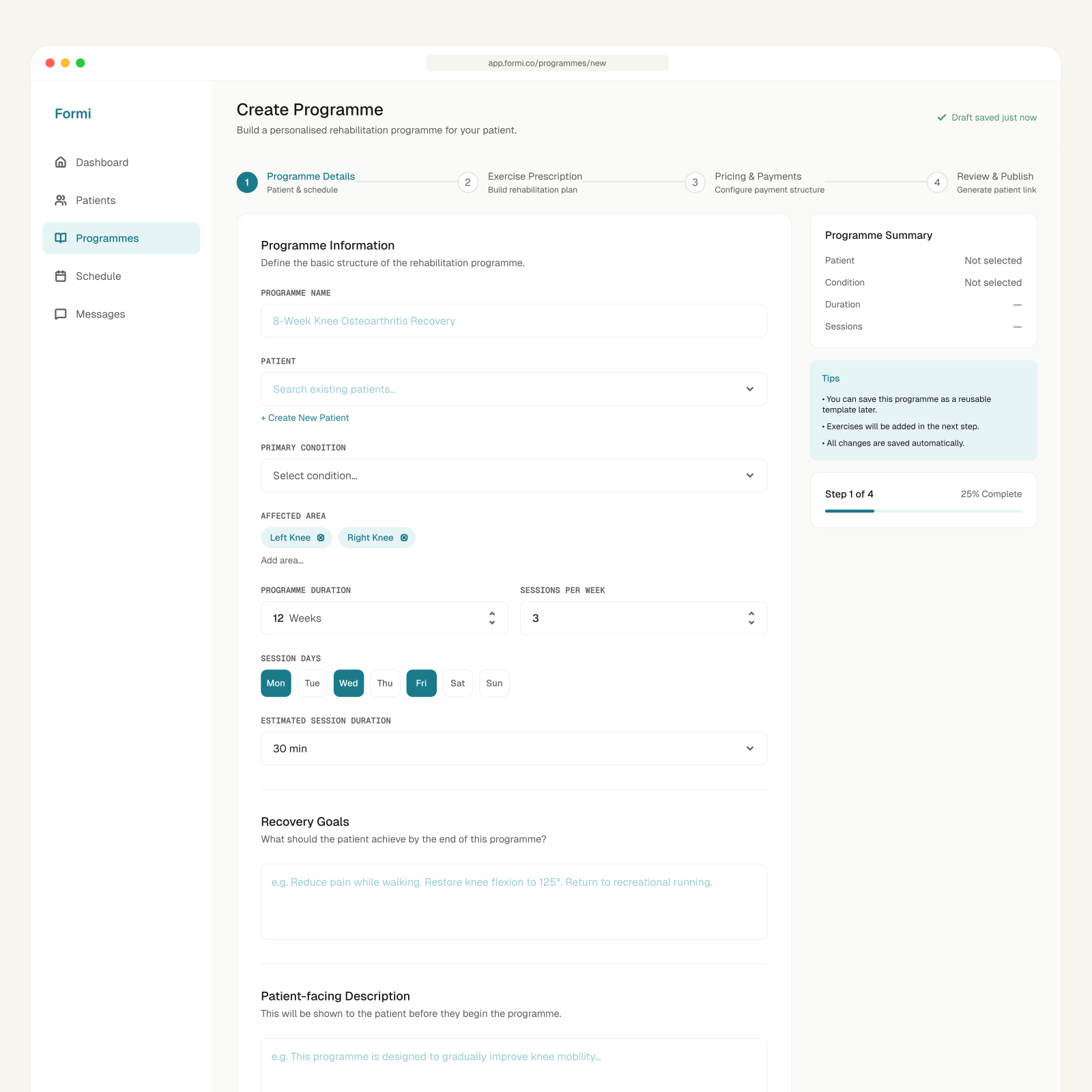Click the step 1 circle indicator
Screen dimensions: 1092x1092
coord(247,182)
